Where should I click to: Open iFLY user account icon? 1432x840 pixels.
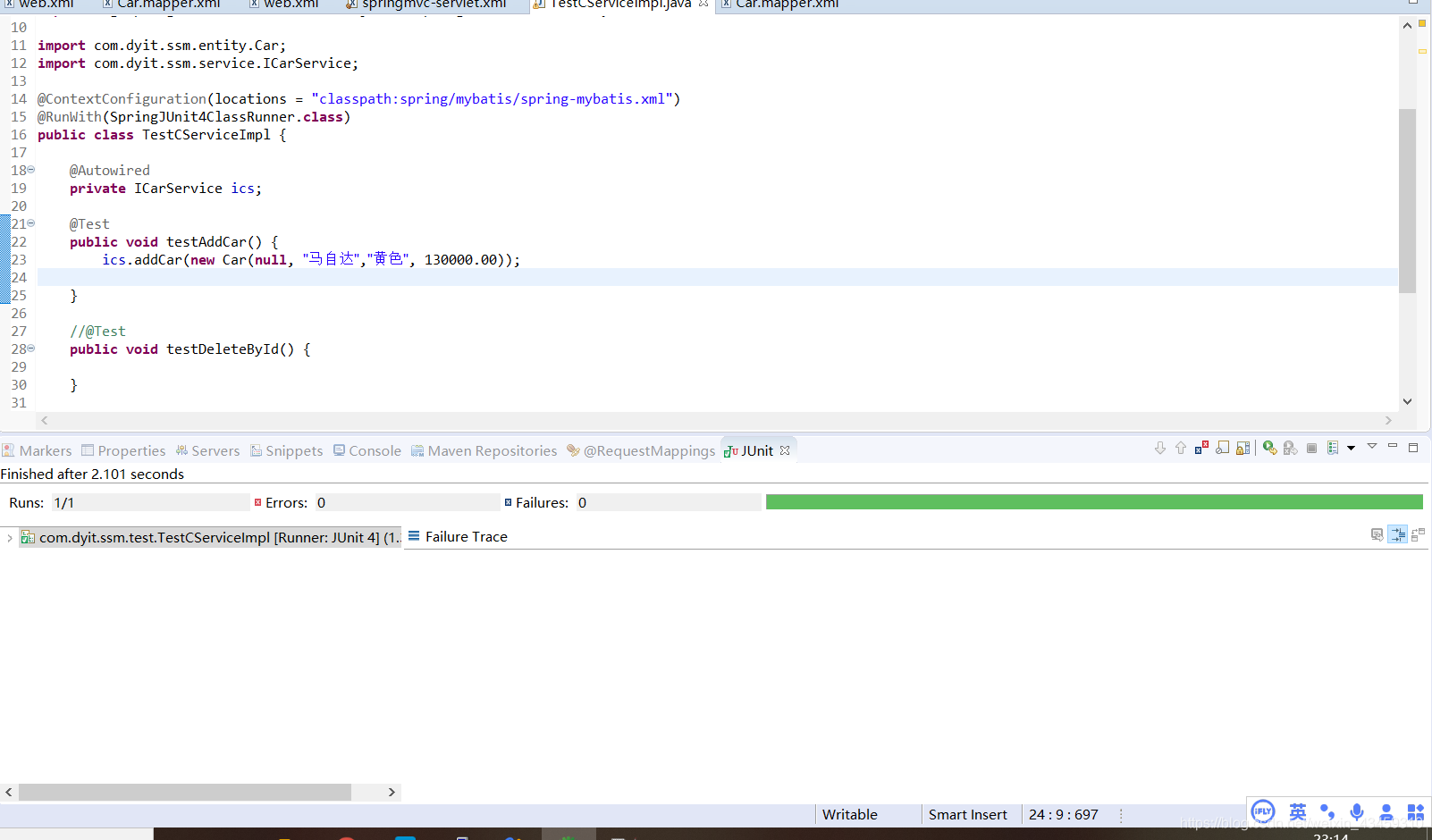1386,811
